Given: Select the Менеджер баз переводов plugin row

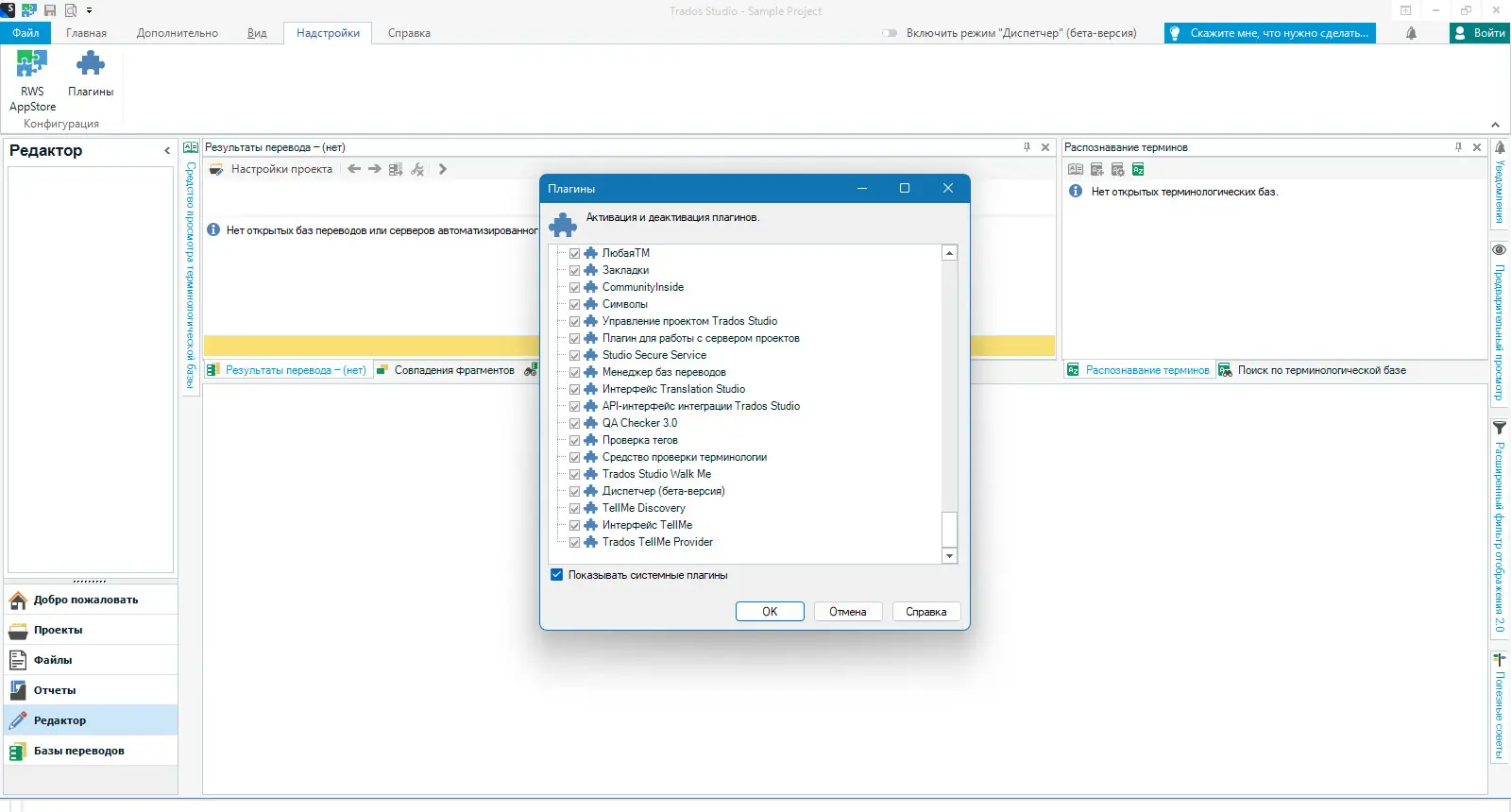Looking at the screenshot, I should pos(665,372).
